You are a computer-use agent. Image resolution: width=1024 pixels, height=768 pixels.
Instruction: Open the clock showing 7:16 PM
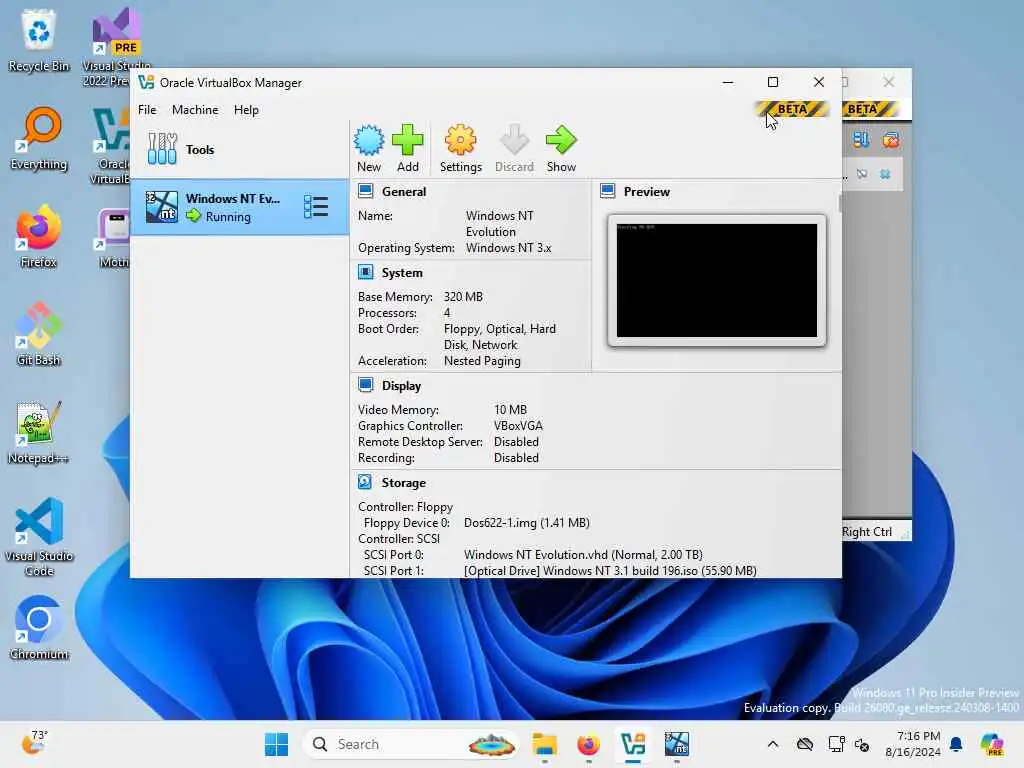pyautogui.click(x=913, y=744)
